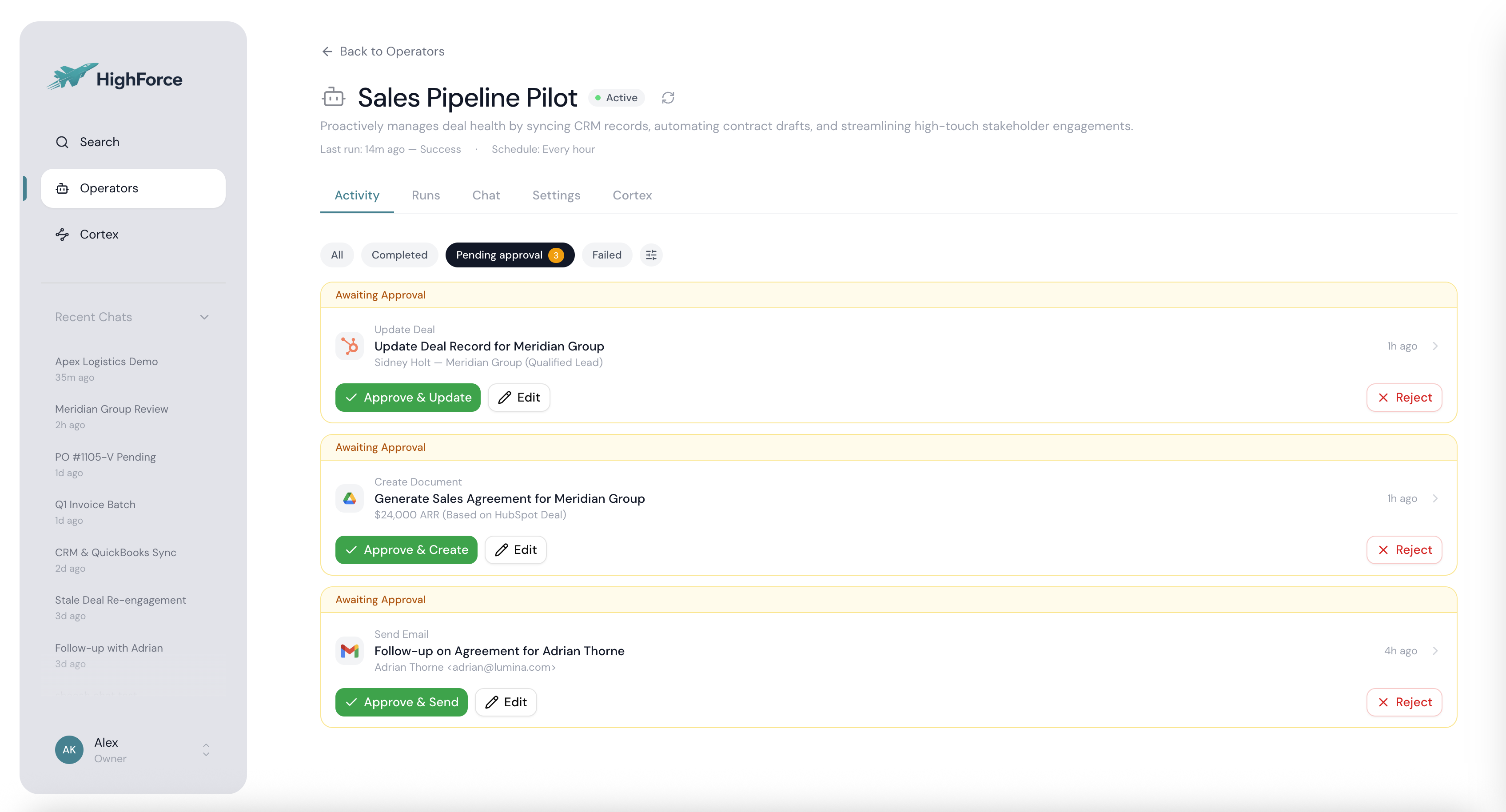1506x812 pixels.
Task: Open the Alex Owner account switcher
Action: click(206, 749)
